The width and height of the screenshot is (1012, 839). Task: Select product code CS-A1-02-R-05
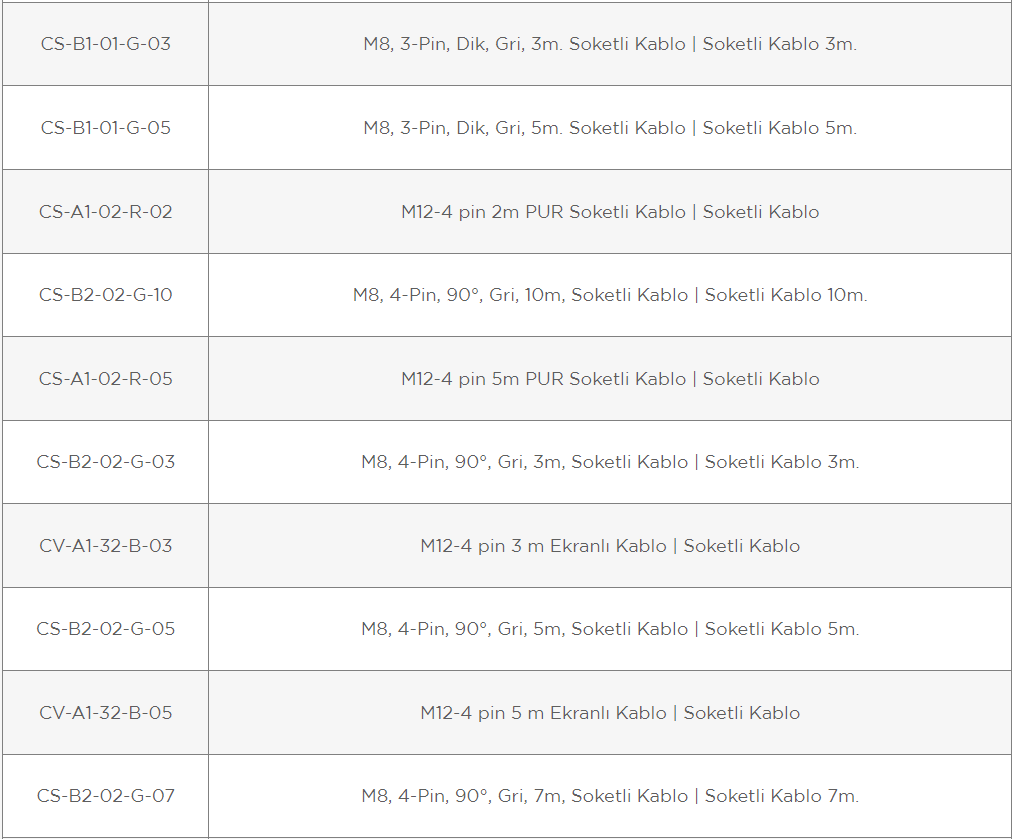point(106,379)
